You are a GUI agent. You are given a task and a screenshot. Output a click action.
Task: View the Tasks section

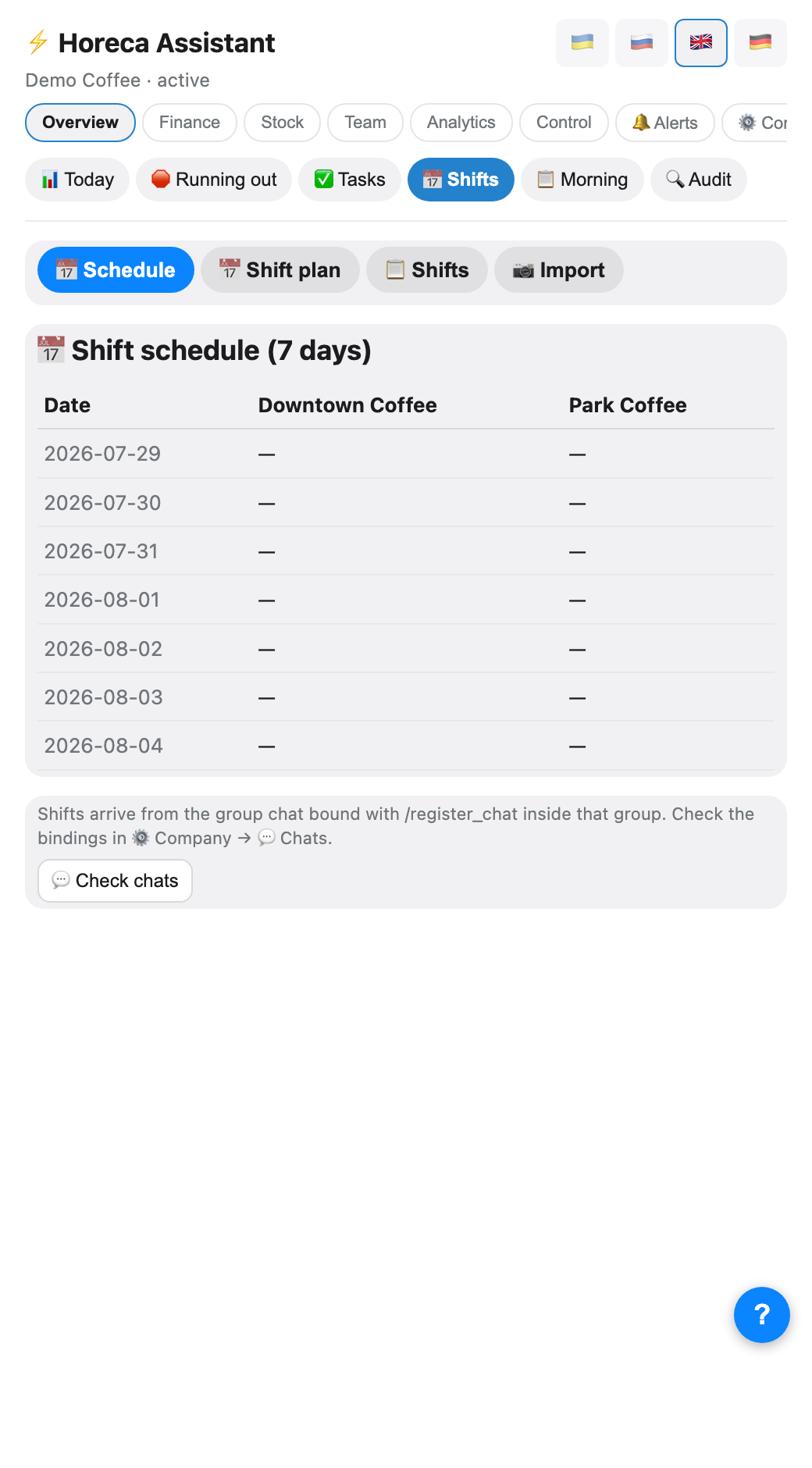pyautogui.click(x=350, y=180)
